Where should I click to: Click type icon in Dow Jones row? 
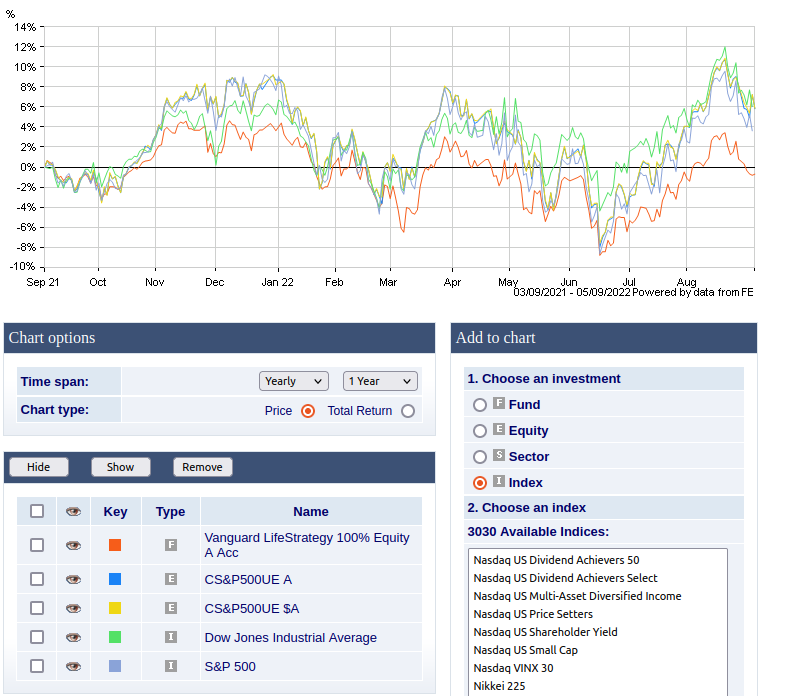(171, 637)
